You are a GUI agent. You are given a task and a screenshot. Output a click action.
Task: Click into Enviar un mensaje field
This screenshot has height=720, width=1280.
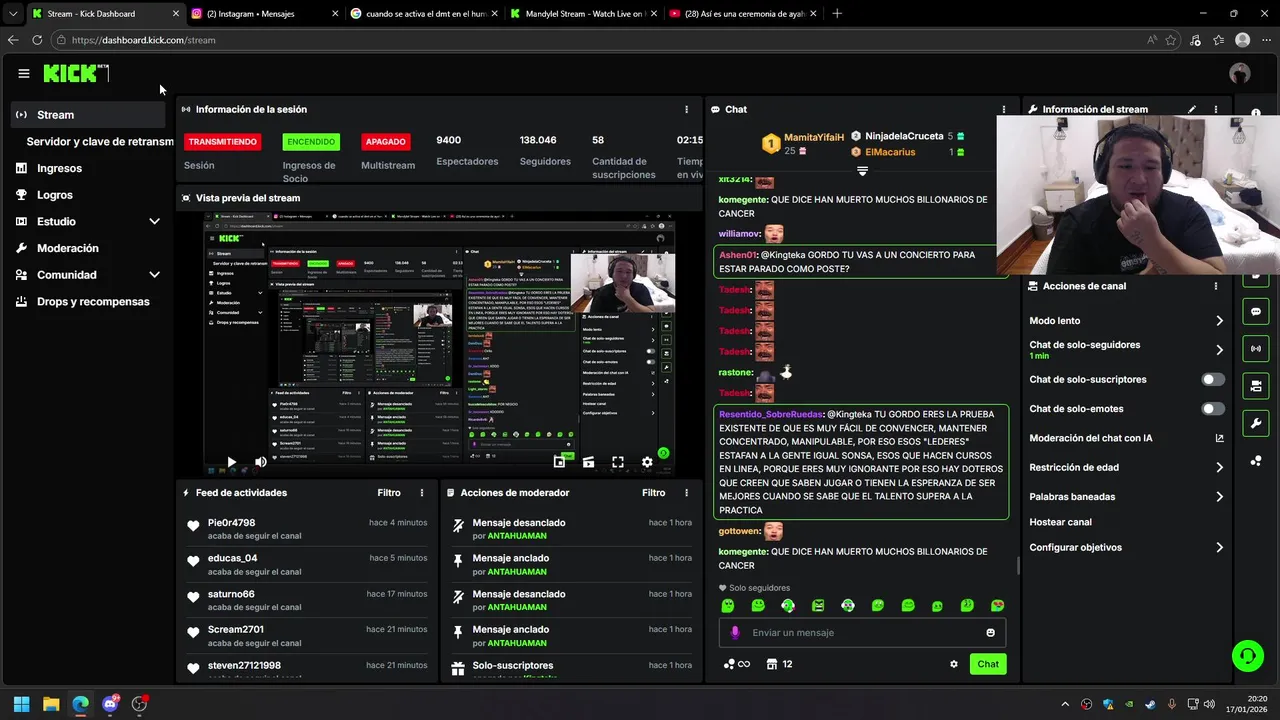coord(862,633)
